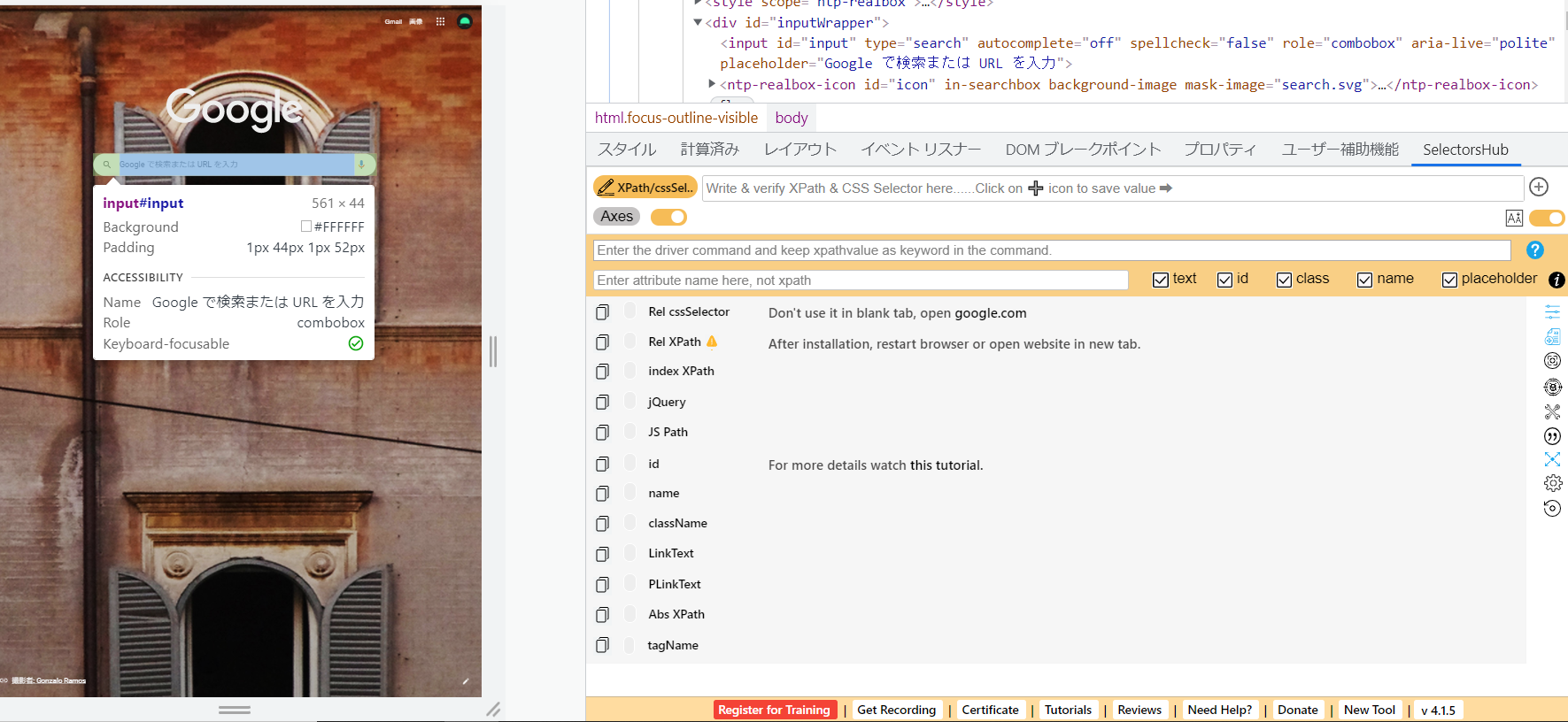Open the 計算済み tab
The image size is (1568, 722).
(x=710, y=150)
